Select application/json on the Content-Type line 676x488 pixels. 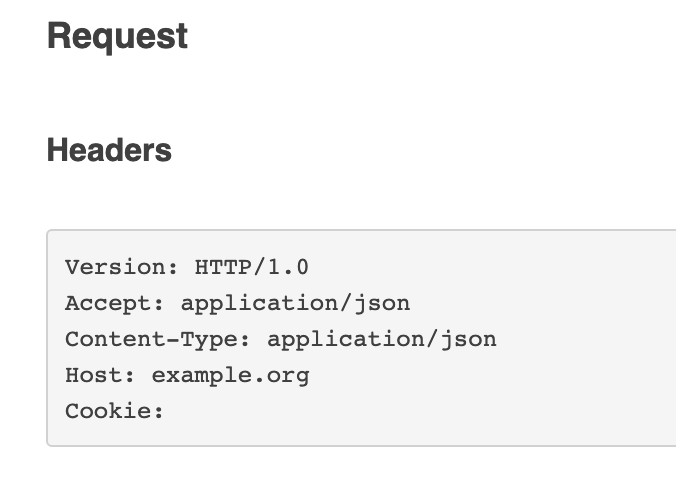tap(382, 340)
